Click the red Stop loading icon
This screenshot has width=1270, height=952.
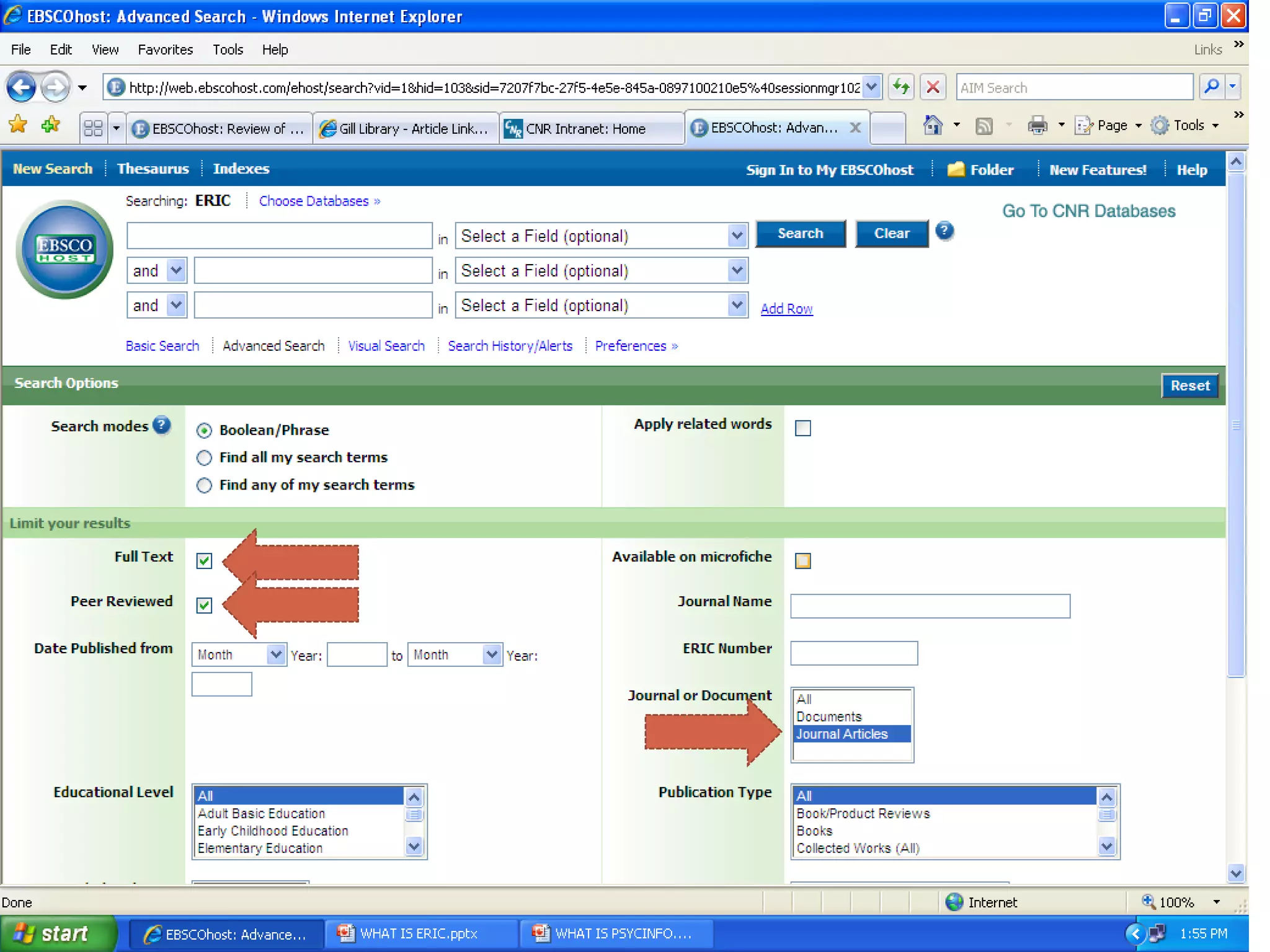click(x=933, y=87)
